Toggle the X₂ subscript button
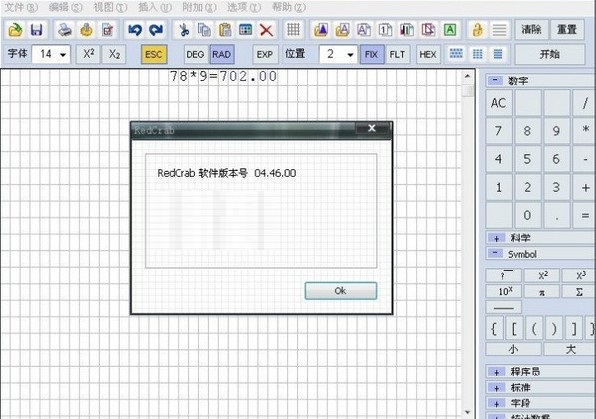 (114, 54)
